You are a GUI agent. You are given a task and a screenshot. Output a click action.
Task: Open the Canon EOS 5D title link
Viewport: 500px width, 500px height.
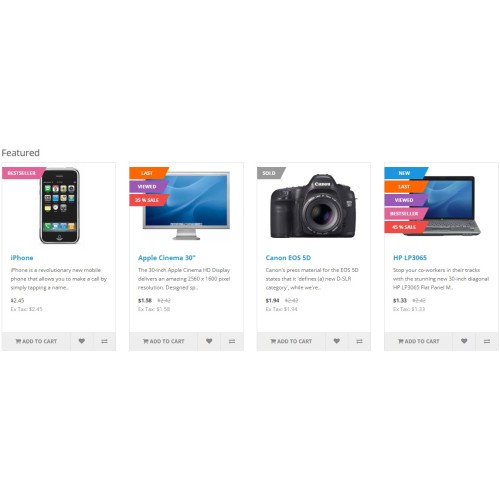click(288, 258)
